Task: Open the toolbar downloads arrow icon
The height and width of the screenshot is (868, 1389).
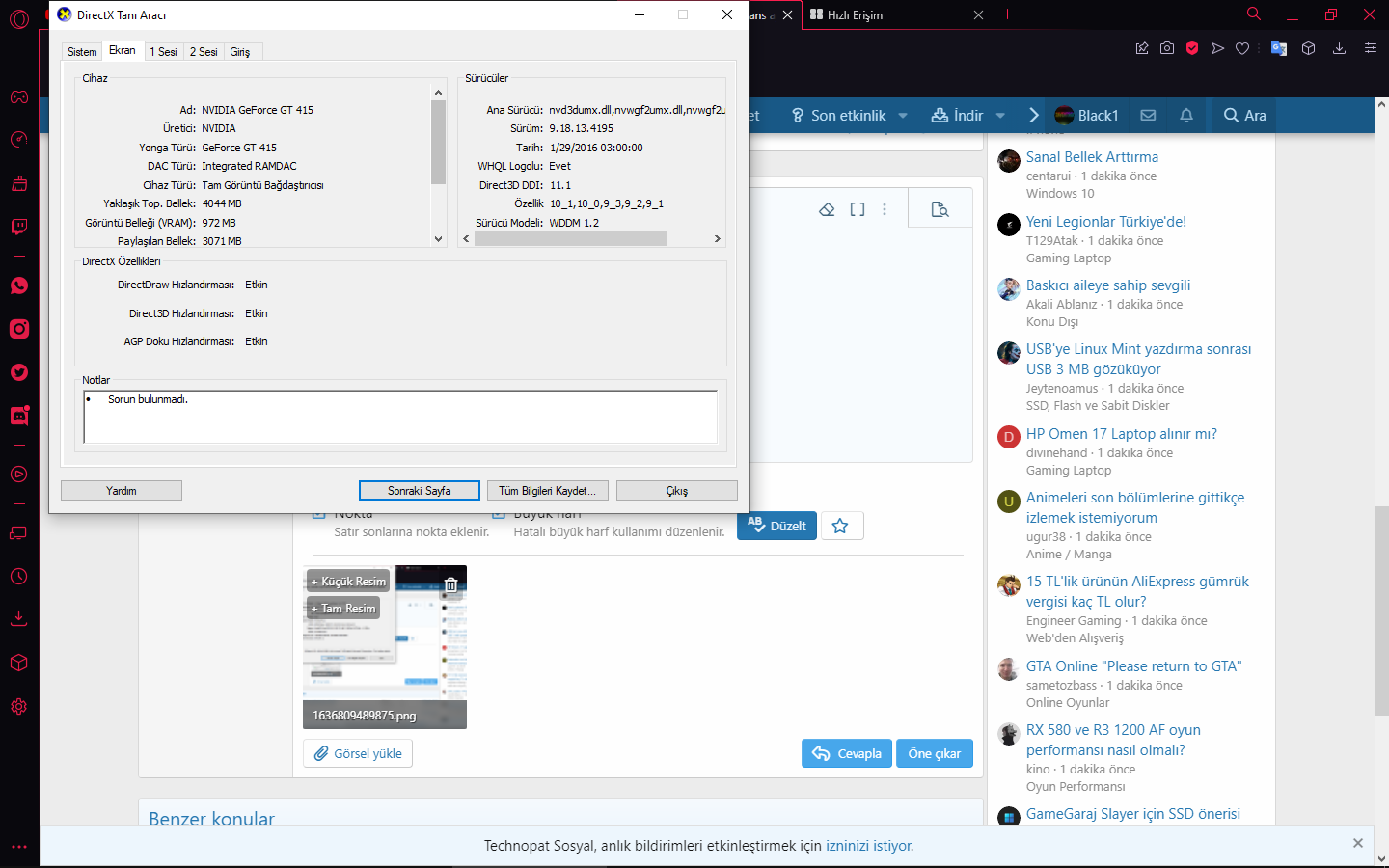Action: pos(1340,48)
